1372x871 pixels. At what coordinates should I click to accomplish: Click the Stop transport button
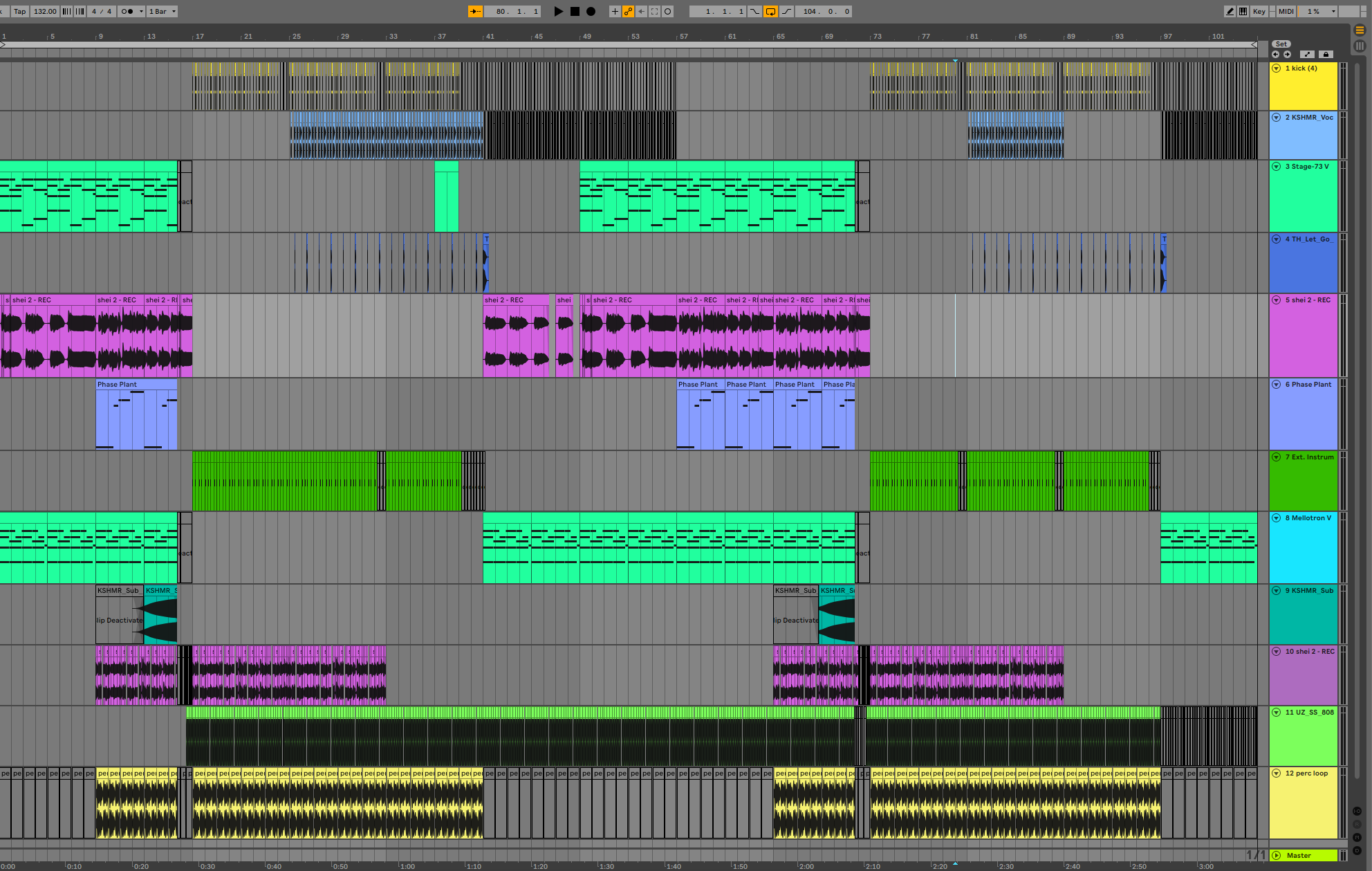point(575,12)
